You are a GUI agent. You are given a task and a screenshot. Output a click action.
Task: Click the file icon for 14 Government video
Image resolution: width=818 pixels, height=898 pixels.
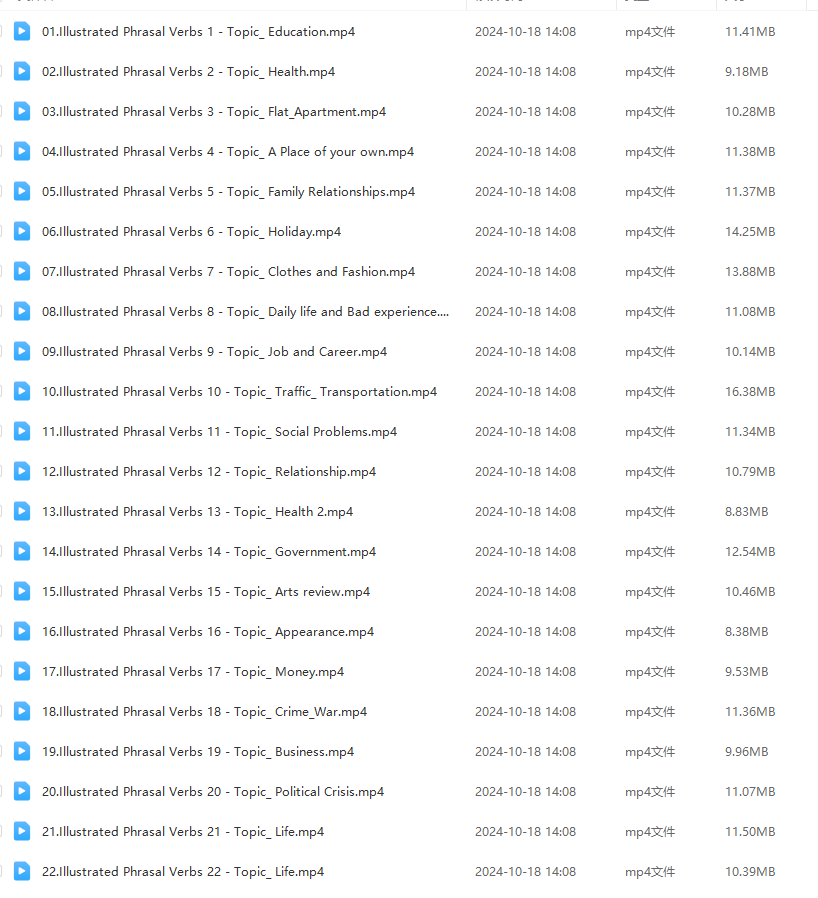point(21,551)
